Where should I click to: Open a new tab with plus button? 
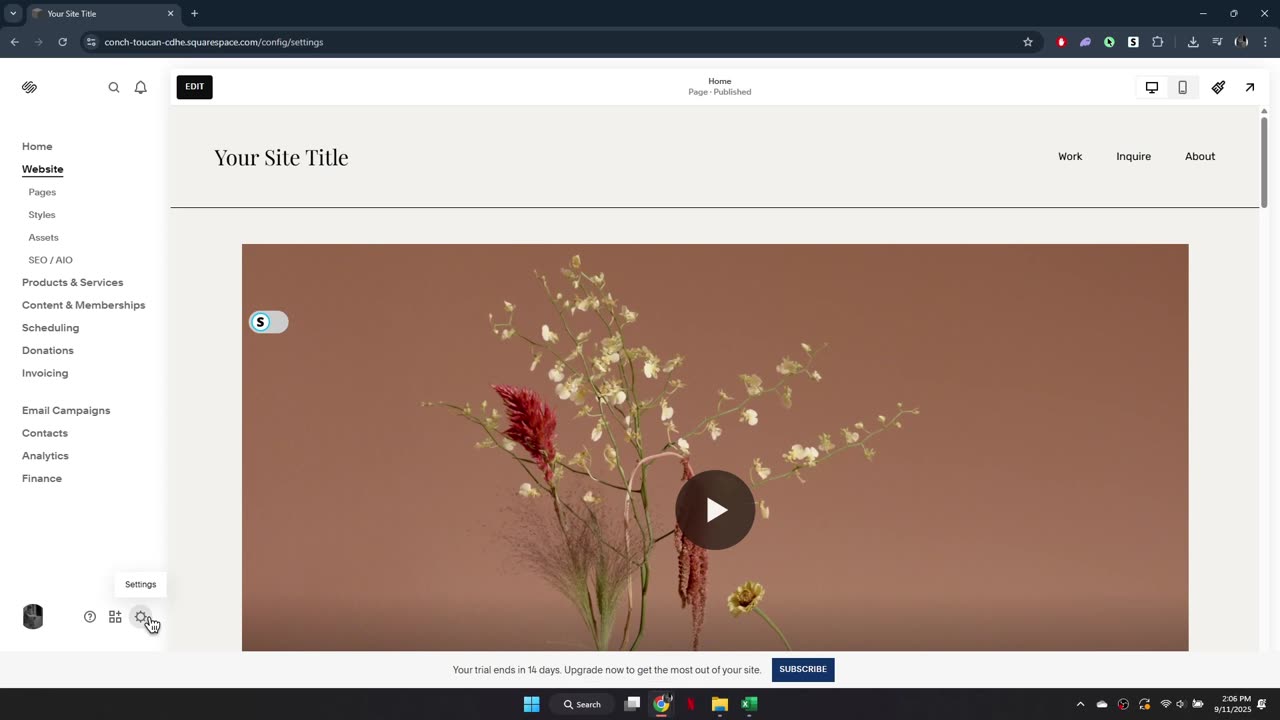(x=194, y=13)
